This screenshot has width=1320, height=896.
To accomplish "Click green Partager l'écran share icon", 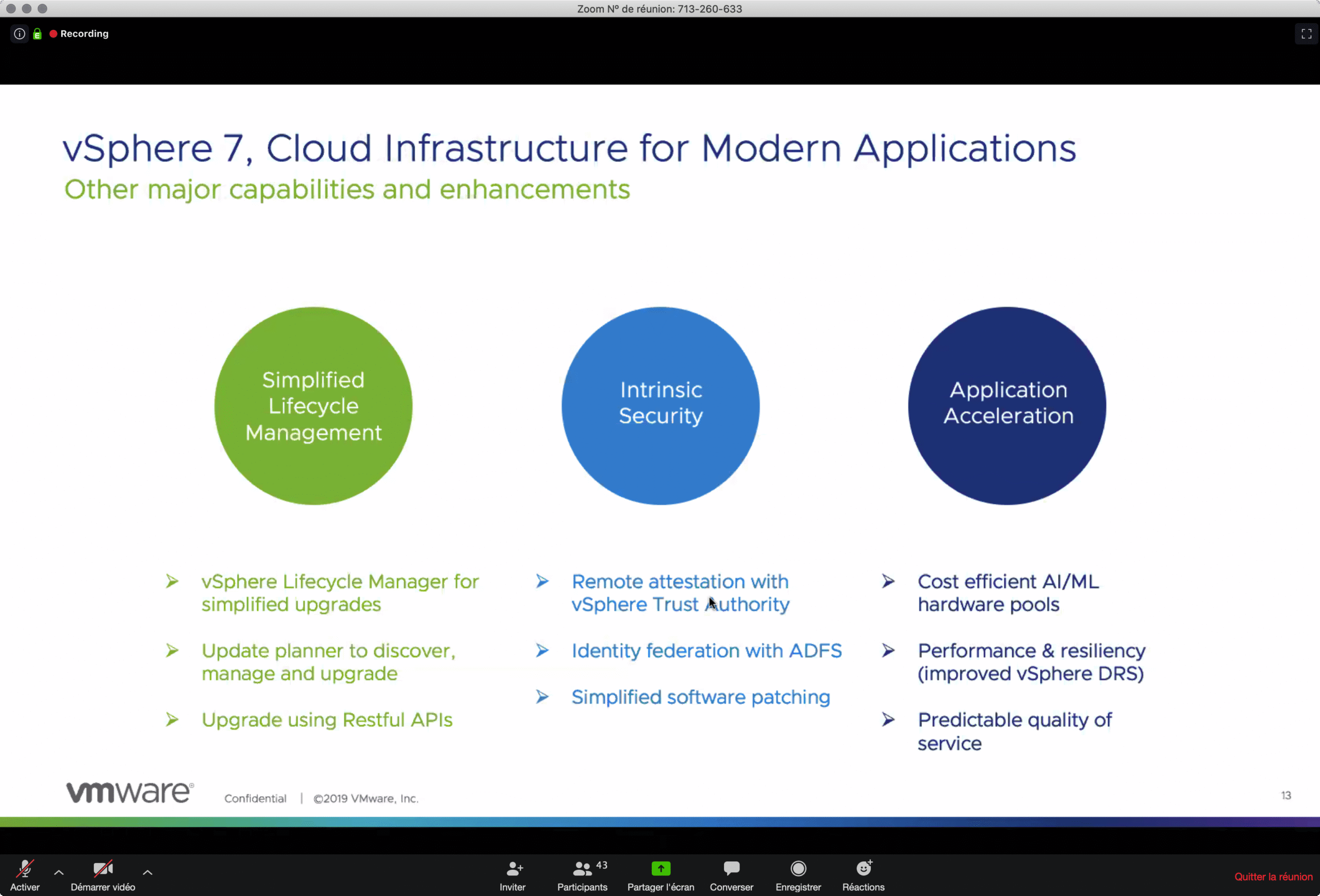I will click(x=661, y=868).
